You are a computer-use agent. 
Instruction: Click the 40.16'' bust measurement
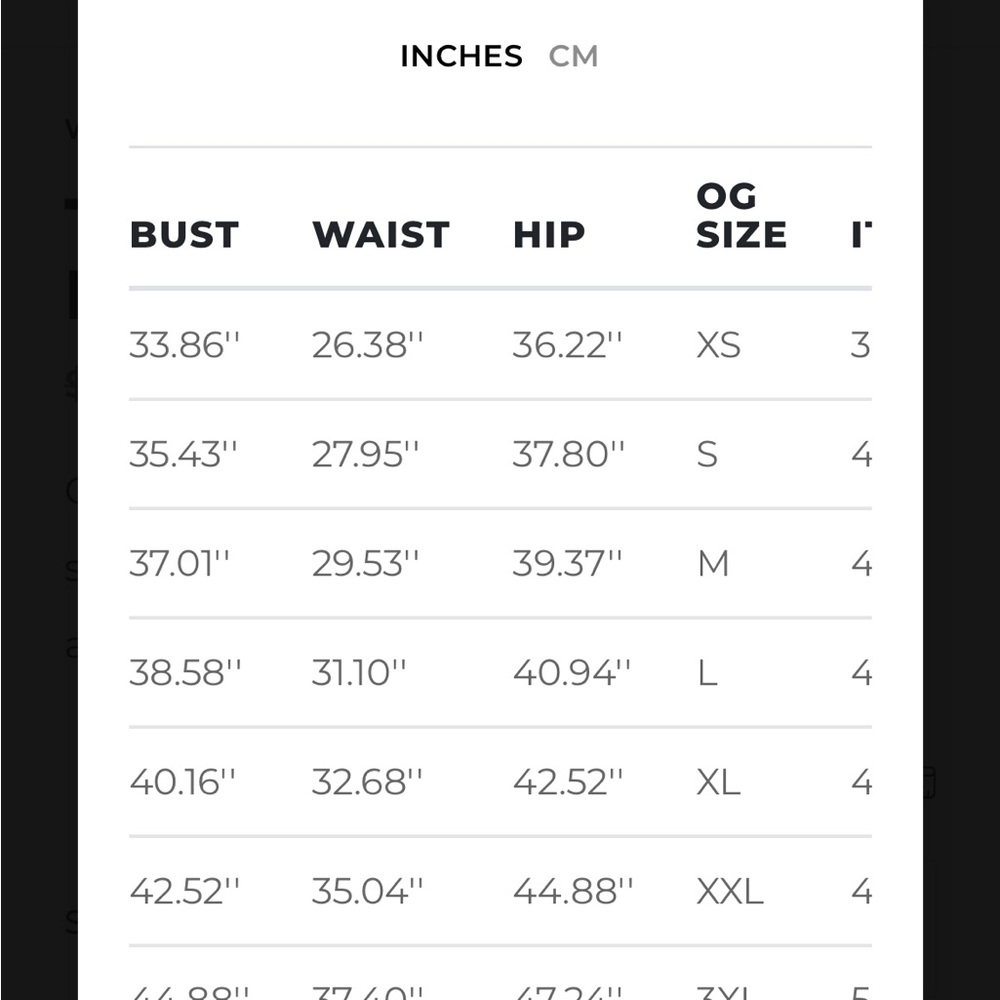tap(182, 782)
